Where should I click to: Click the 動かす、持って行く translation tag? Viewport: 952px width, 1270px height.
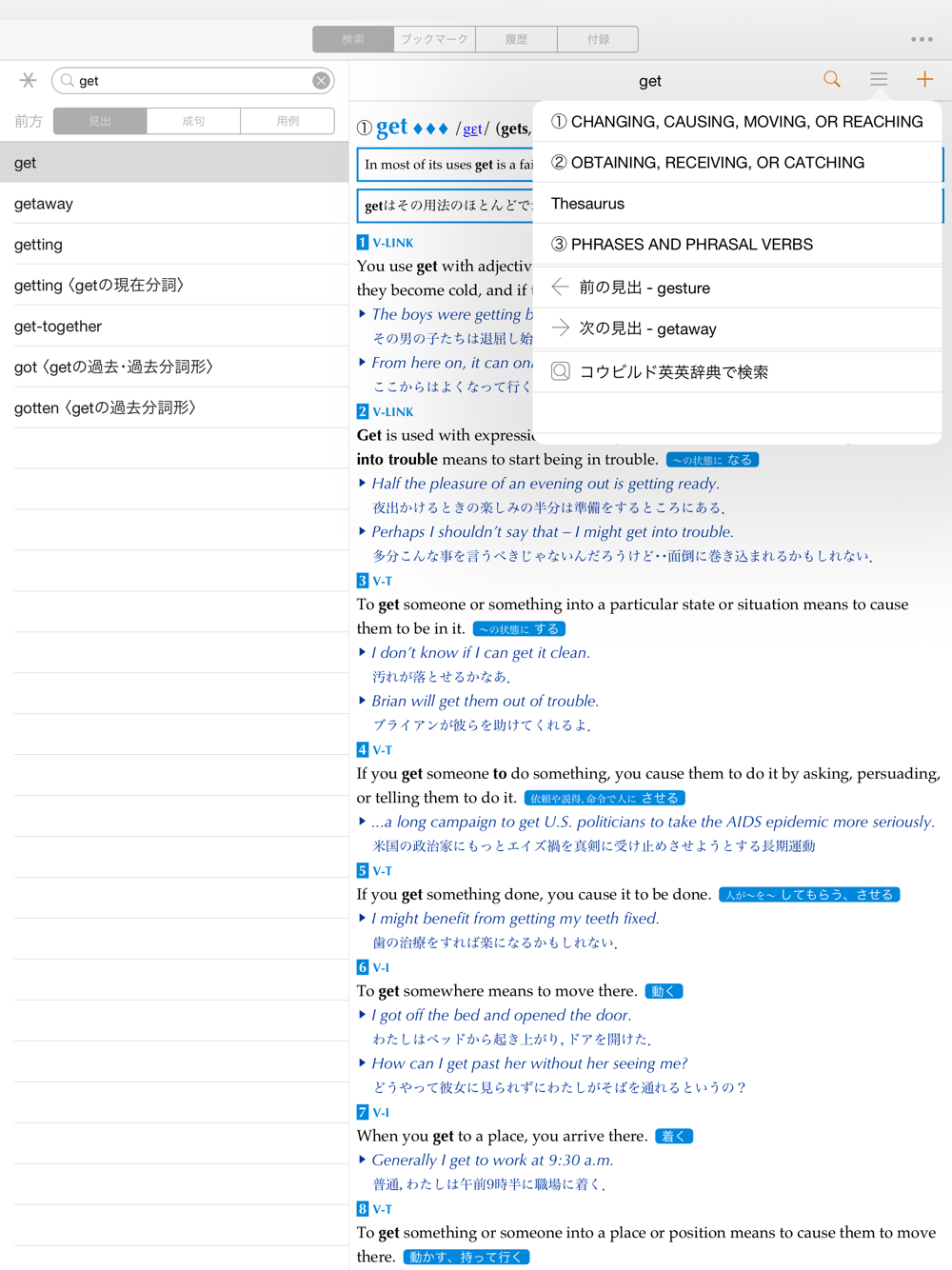click(466, 1257)
